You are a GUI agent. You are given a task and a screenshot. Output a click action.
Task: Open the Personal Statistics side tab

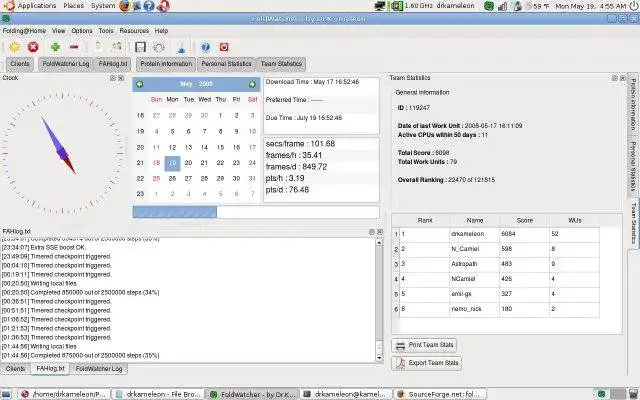click(x=633, y=167)
